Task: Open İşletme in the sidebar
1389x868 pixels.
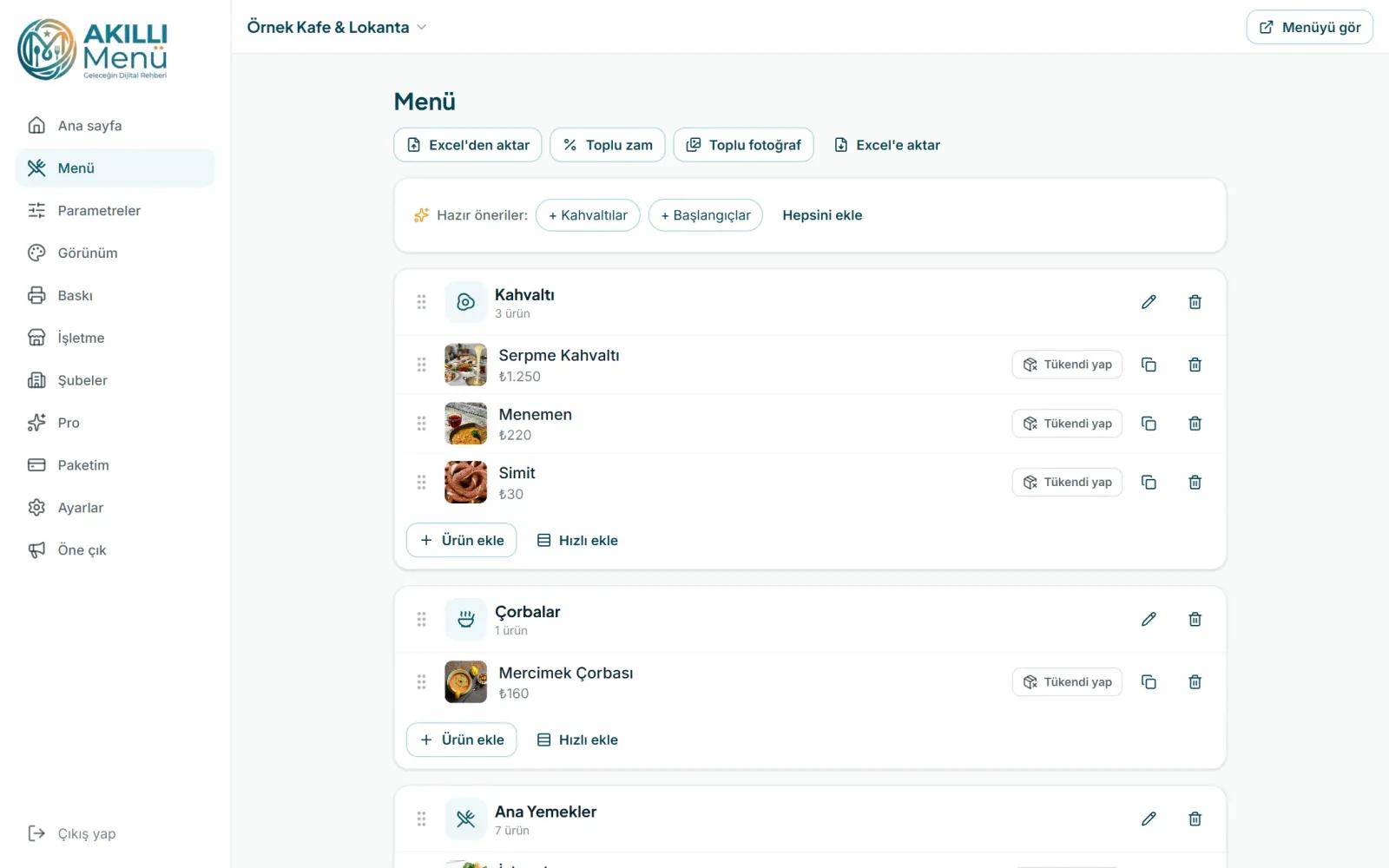Action: click(x=115, y=338)
